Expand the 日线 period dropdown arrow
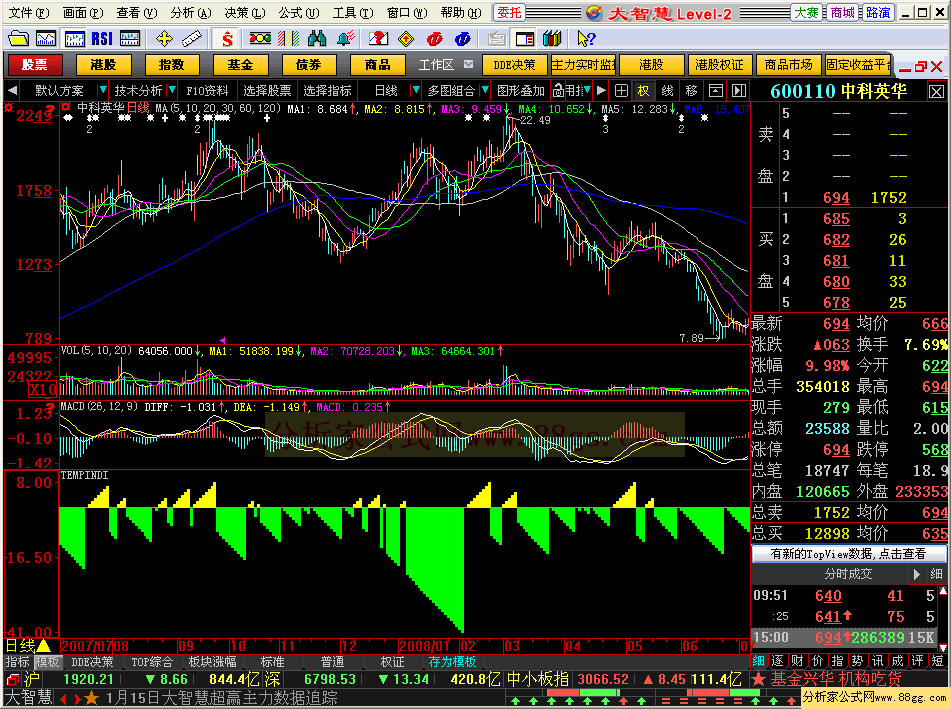The height and width of the screenshot is (709, 951). pyautogui.click(x=415, y=90)
